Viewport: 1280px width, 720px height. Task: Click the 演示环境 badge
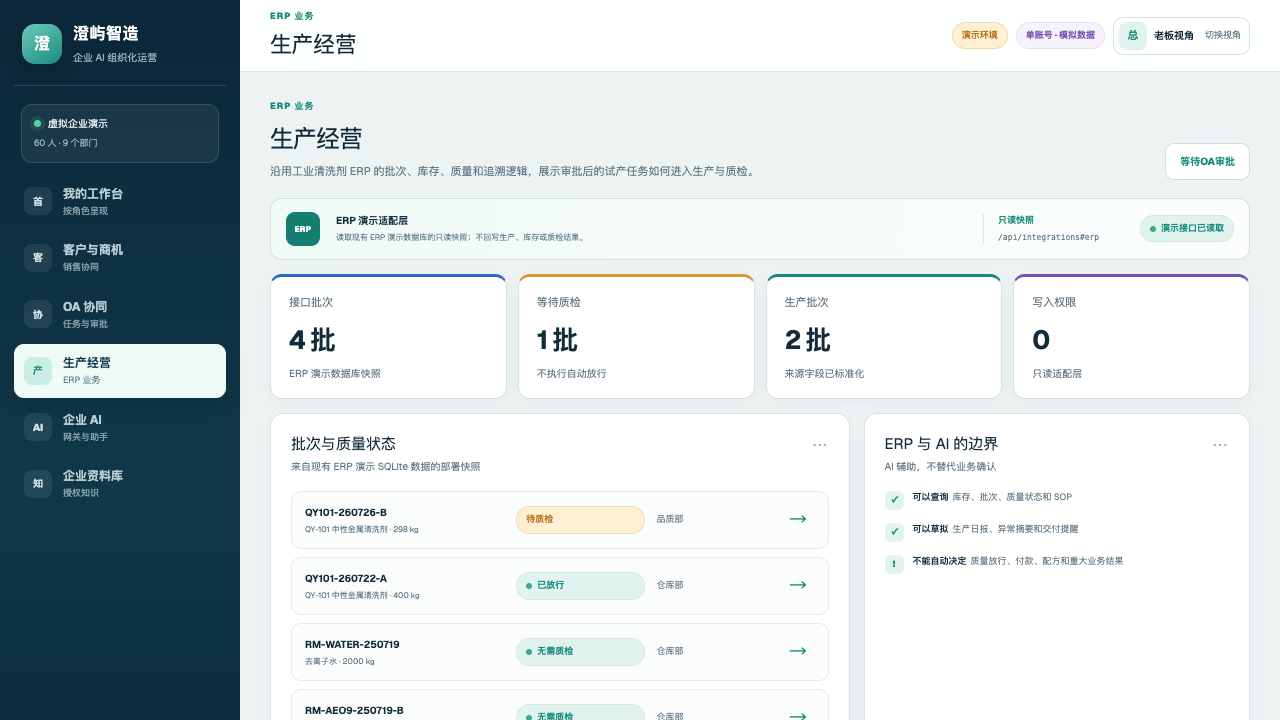[980, 35]
